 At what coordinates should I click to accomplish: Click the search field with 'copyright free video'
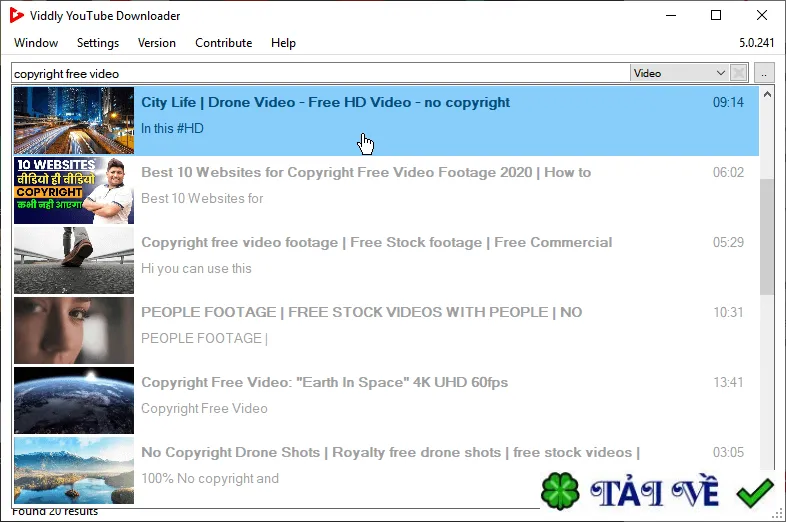tap(320, 74)
